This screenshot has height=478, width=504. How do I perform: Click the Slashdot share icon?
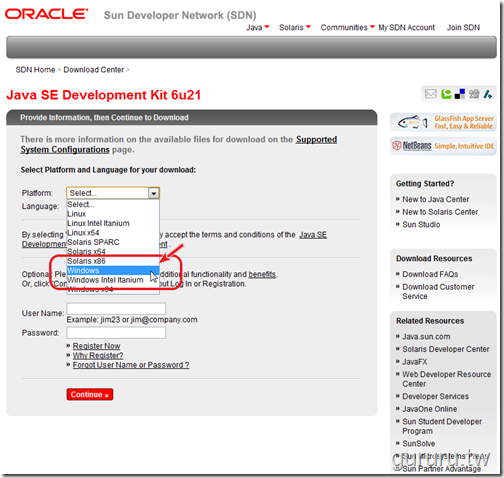point(488,94)
